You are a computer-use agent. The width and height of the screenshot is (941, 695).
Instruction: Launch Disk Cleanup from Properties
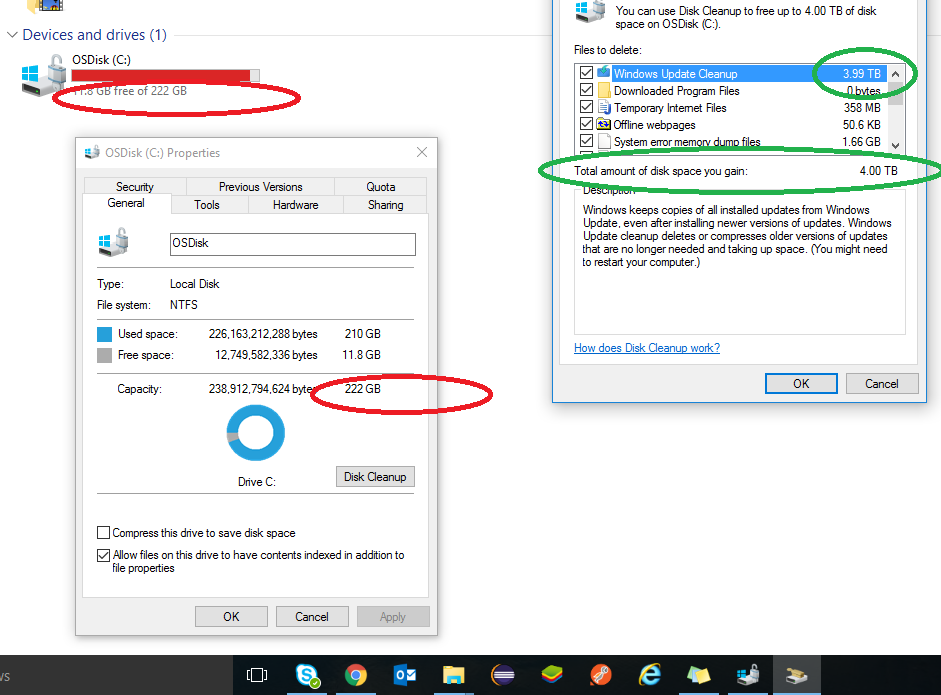click(375, 477)
